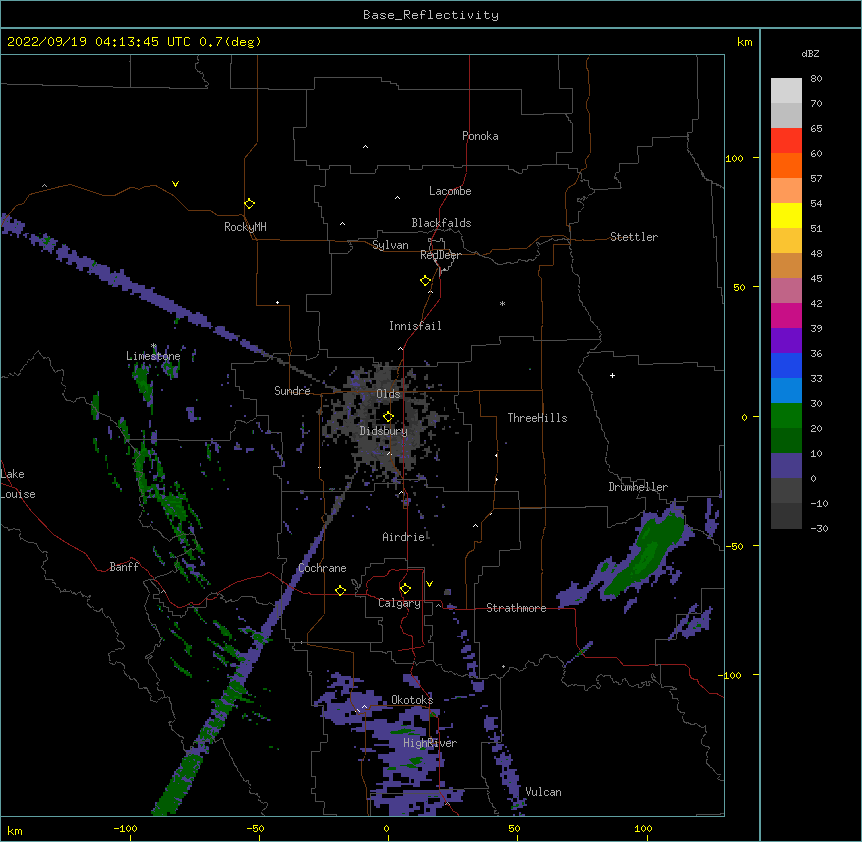Click the Lacombe city label
This screenshot has height=842, width=862.
(x=450, y=191)
